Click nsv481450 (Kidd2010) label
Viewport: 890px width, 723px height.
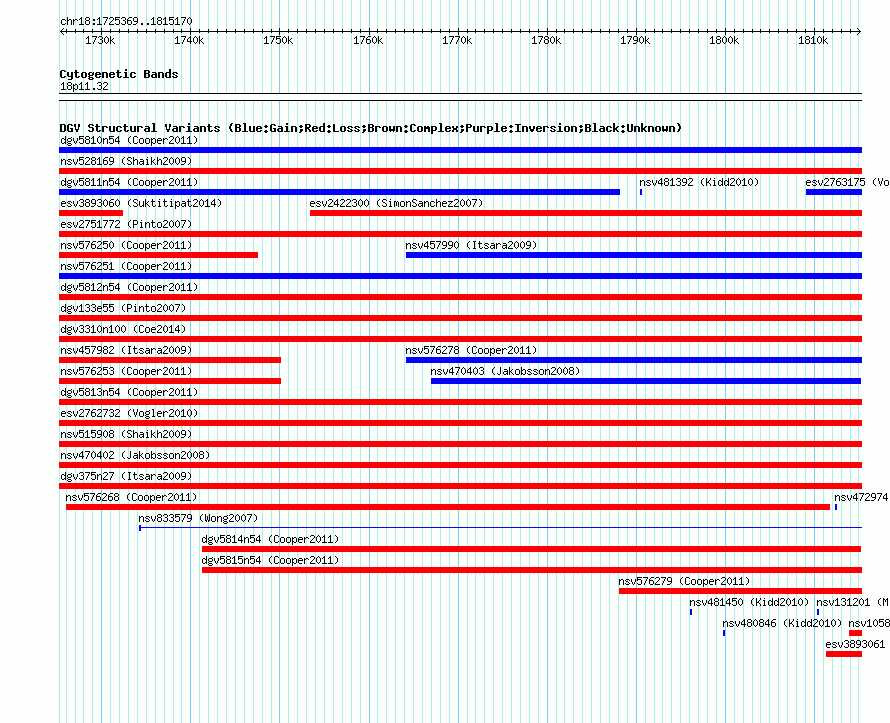(x=749, y=602)
